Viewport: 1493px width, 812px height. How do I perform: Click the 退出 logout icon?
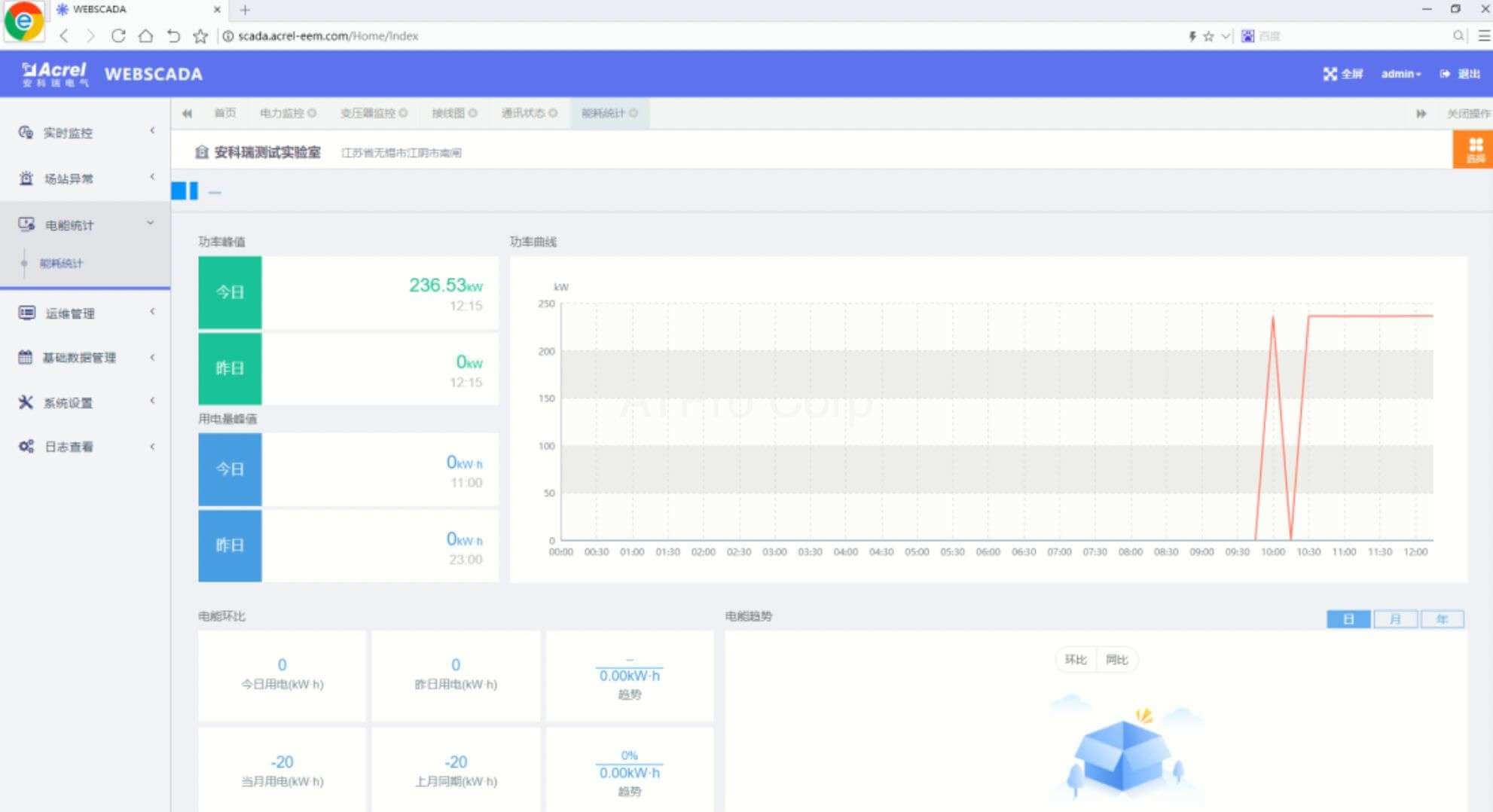1445,74
